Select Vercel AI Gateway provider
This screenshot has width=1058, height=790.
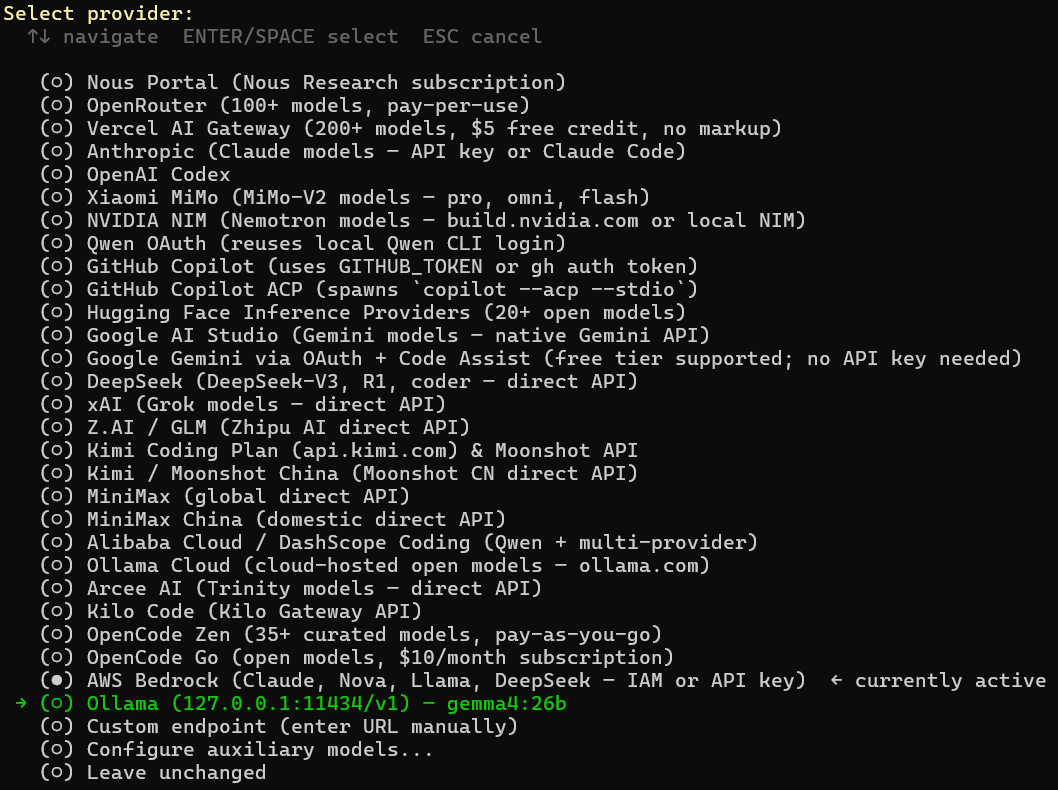(x=57, y=129)
